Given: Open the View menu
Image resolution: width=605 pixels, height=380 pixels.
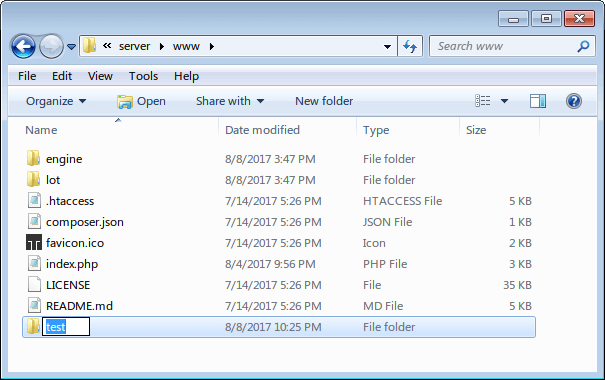Looking at the screenshot, I should point(100,76).
